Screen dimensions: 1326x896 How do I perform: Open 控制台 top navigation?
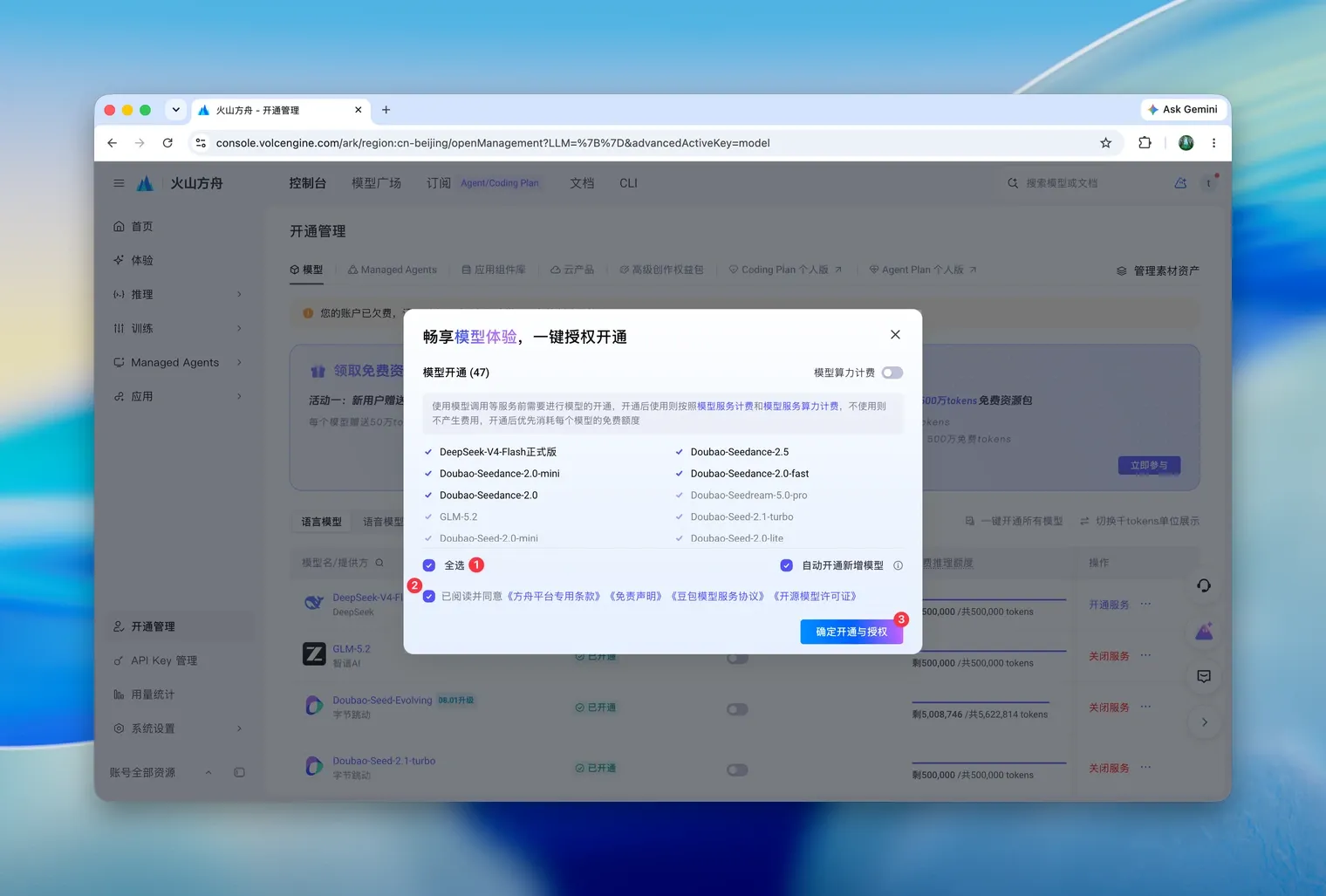[307, 183]
